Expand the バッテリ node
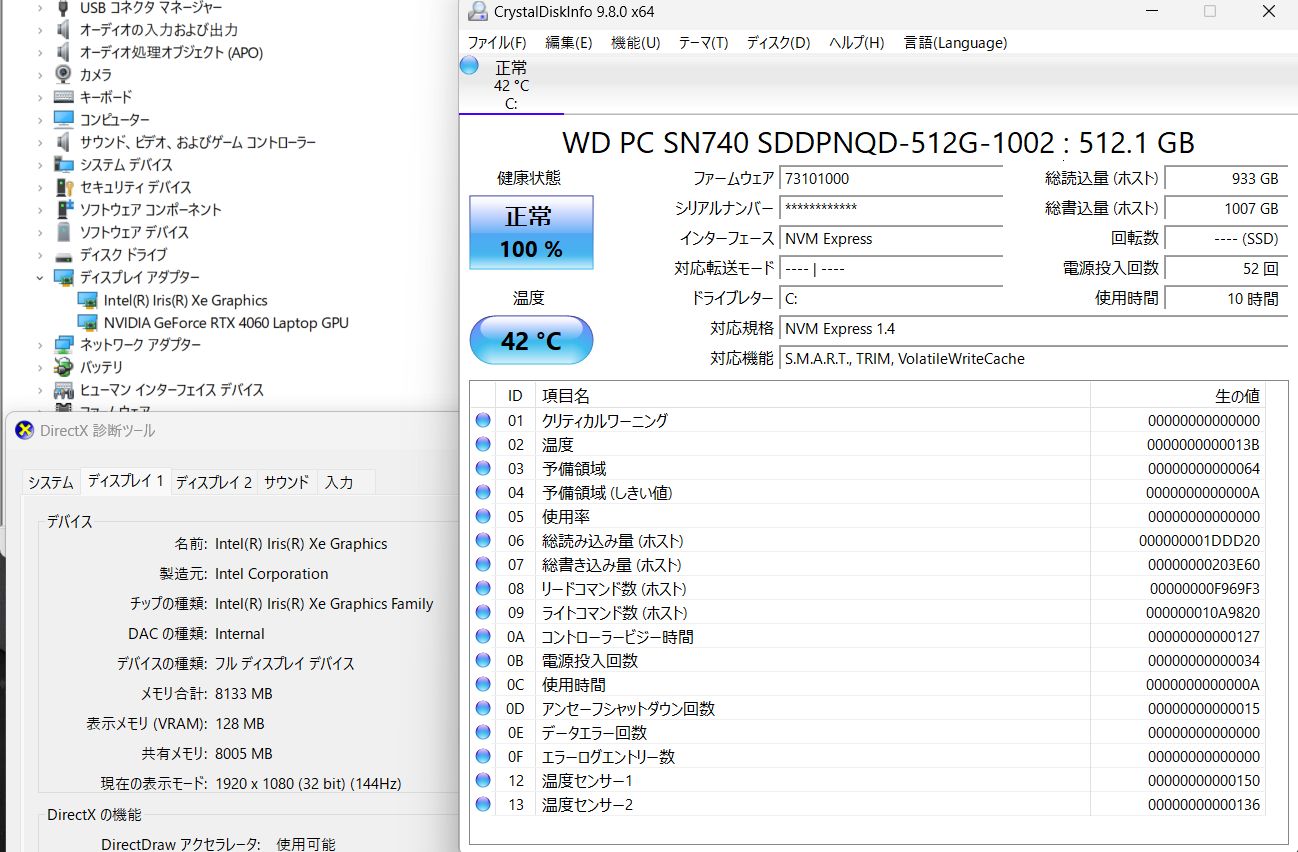 click(x=40, y=367)
